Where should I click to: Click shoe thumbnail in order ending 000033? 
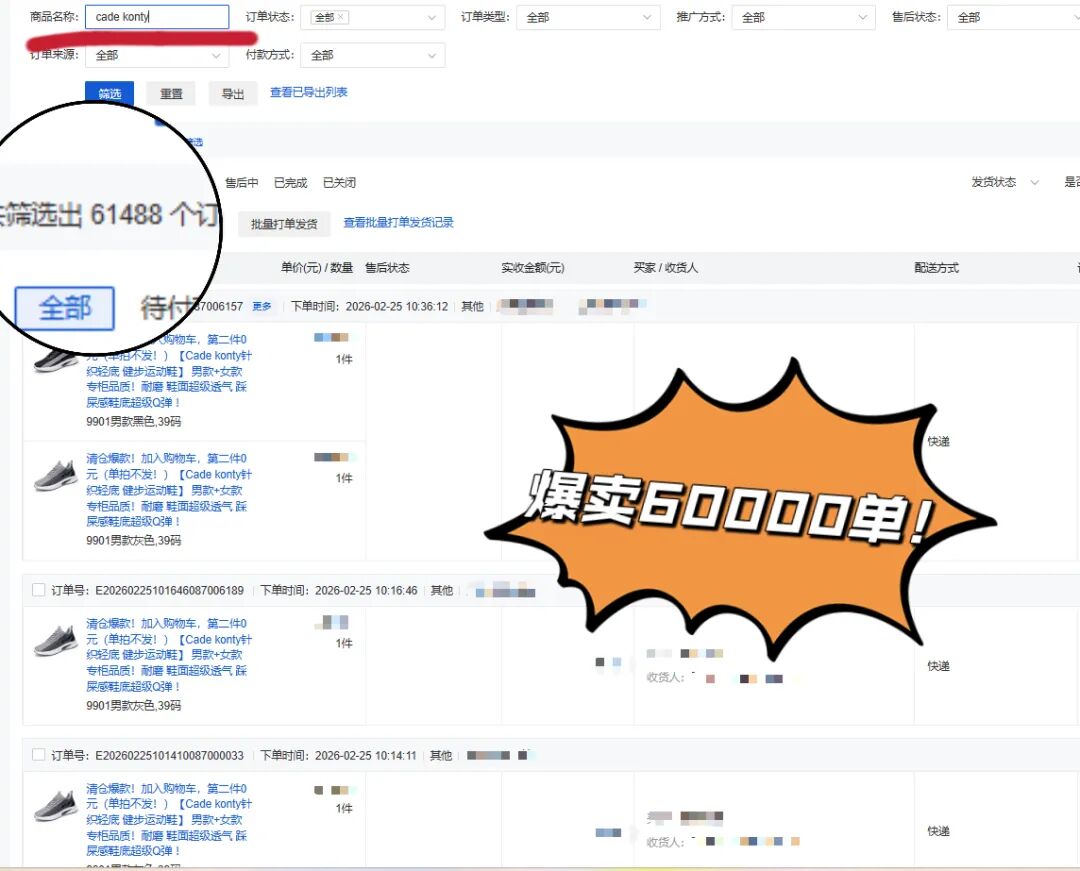tap(56, 806)
